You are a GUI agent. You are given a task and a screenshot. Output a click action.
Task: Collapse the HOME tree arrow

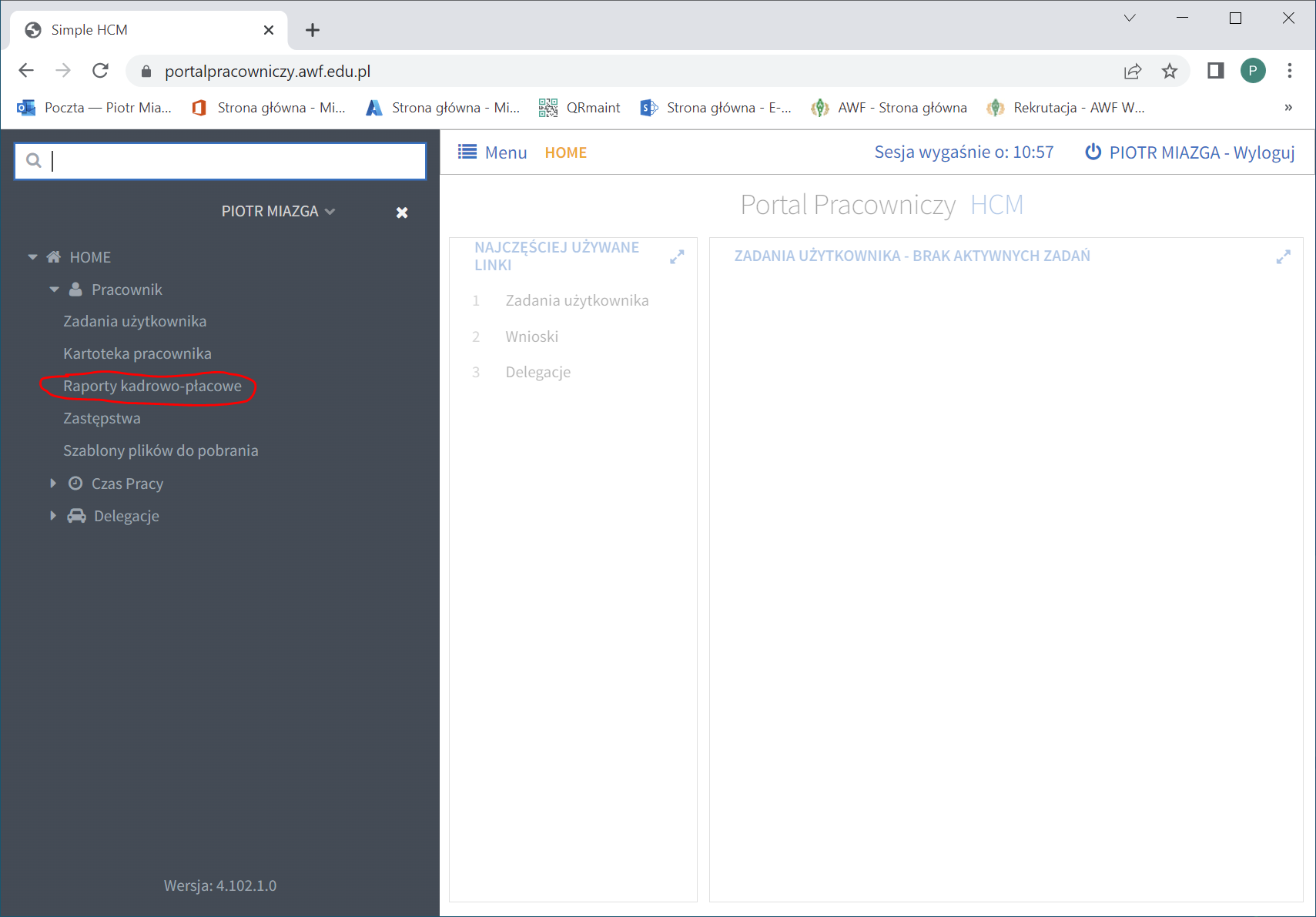(32, 257)
